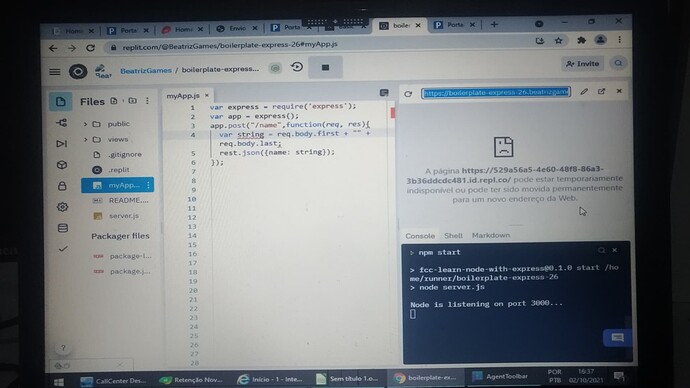Open Sem título taskbar item
The width and height of the screenshot is (690, 388).
[x=348, y=378]
